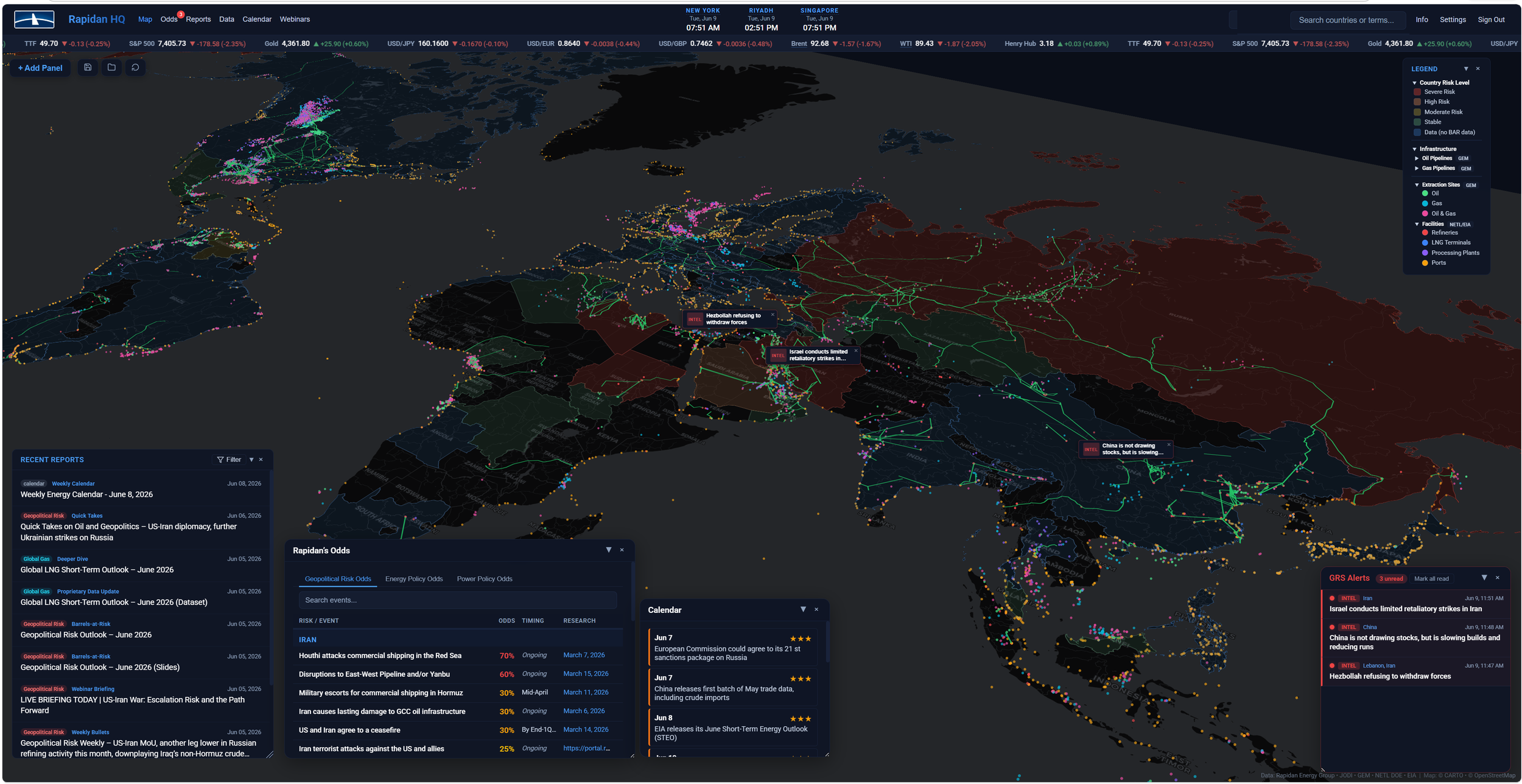
Task: Collapse the Recent Reports panel arrow
Action: [x=251, y=460]
